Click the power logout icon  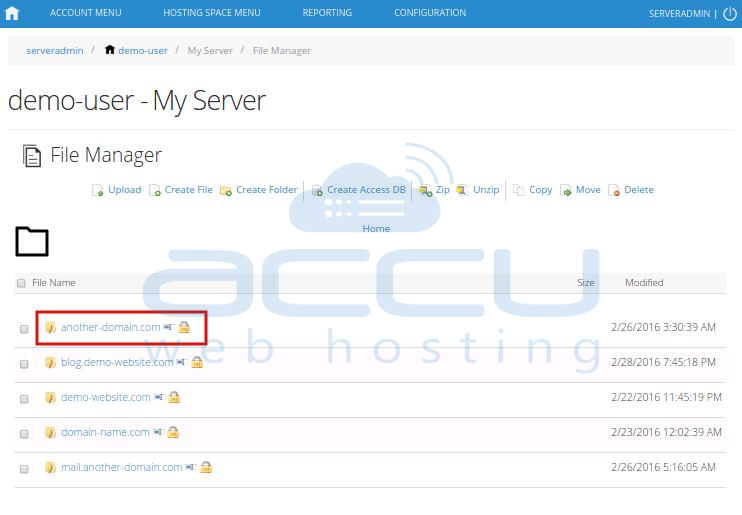(x=729, y=14)
